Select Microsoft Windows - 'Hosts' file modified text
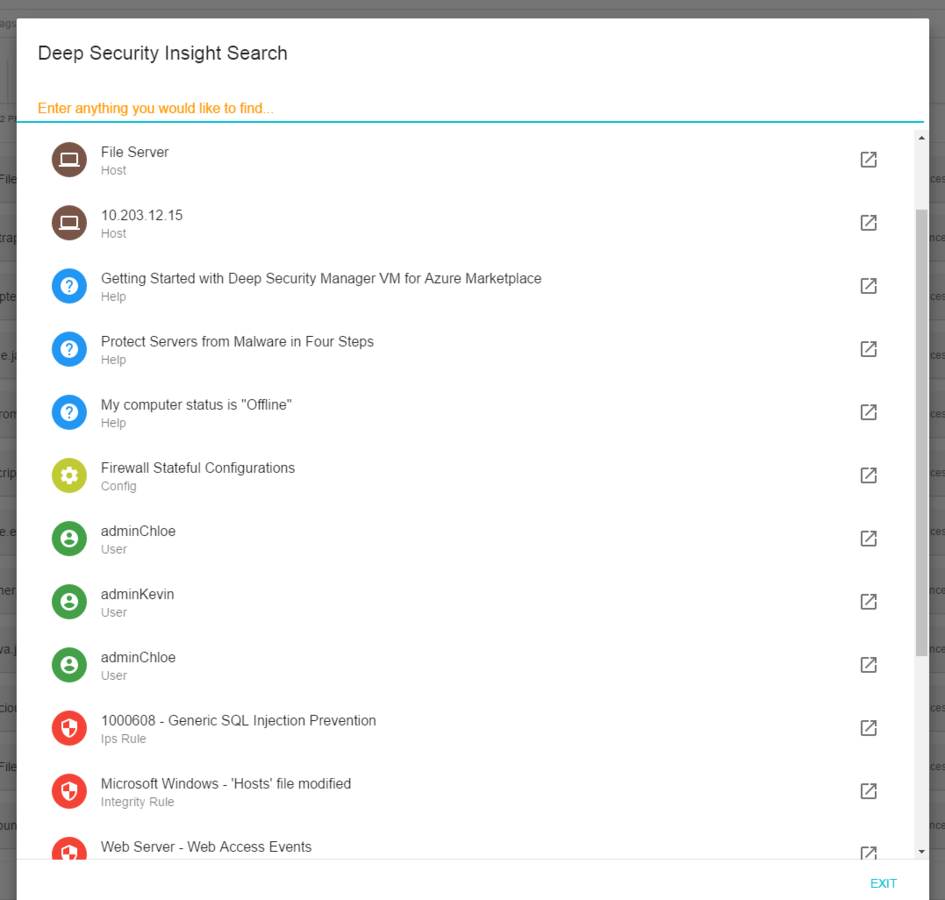 226,784
